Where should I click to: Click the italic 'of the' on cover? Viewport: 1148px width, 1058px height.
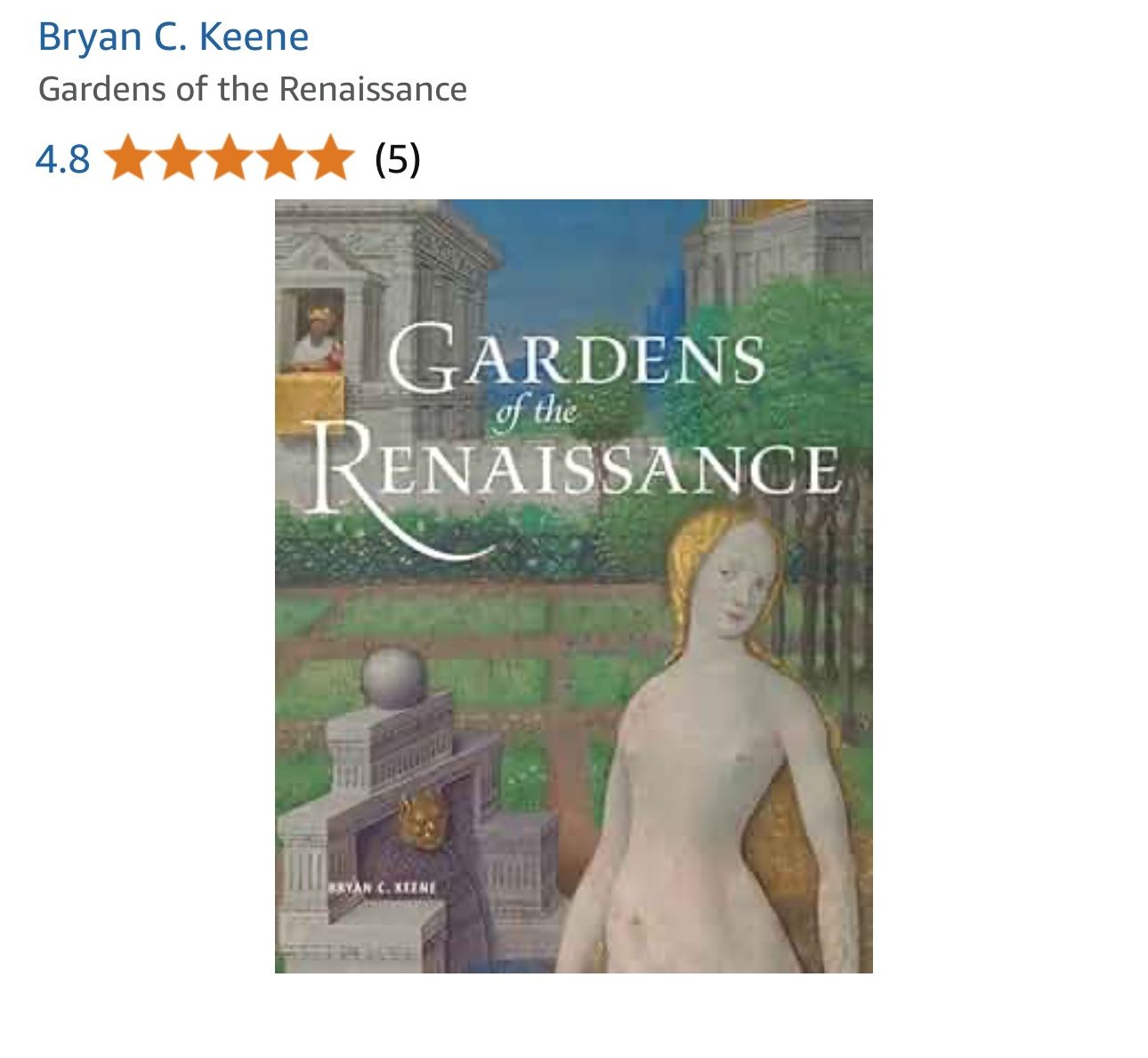coord(535,412)
